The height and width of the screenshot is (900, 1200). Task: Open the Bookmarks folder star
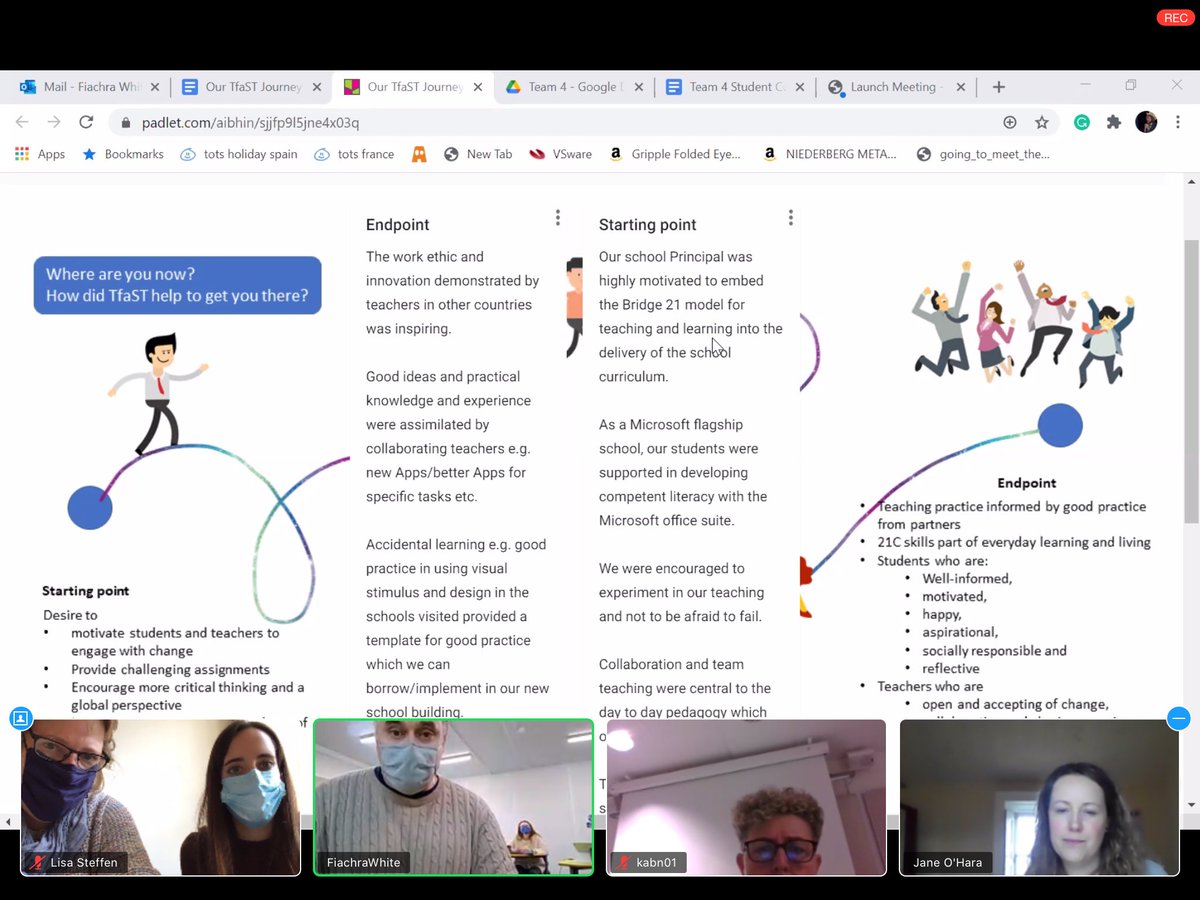(x=122, y=154)
